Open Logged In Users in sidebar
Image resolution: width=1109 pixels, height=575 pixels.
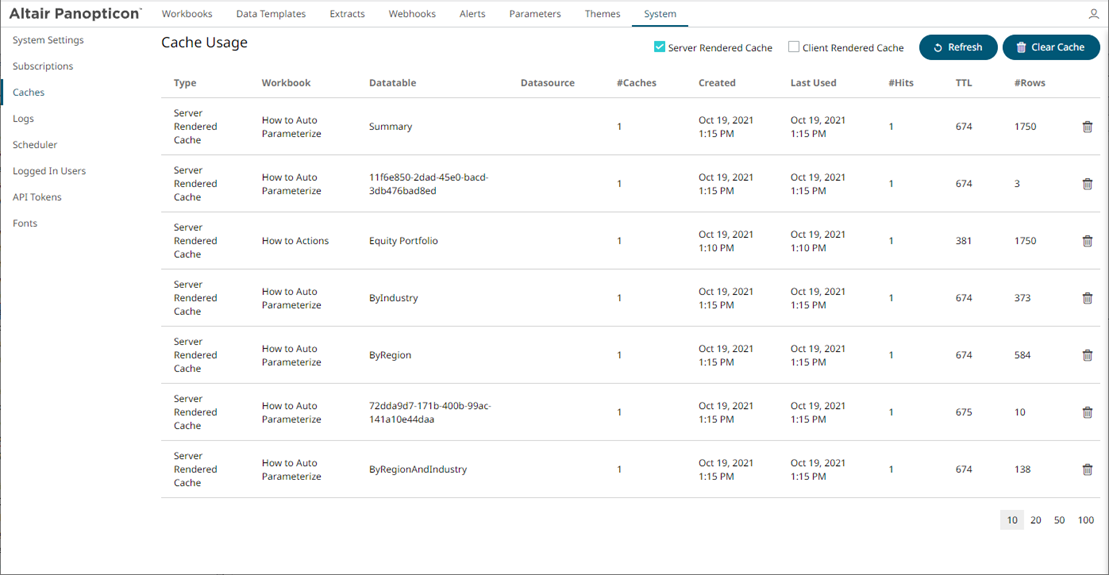(49, 171)
